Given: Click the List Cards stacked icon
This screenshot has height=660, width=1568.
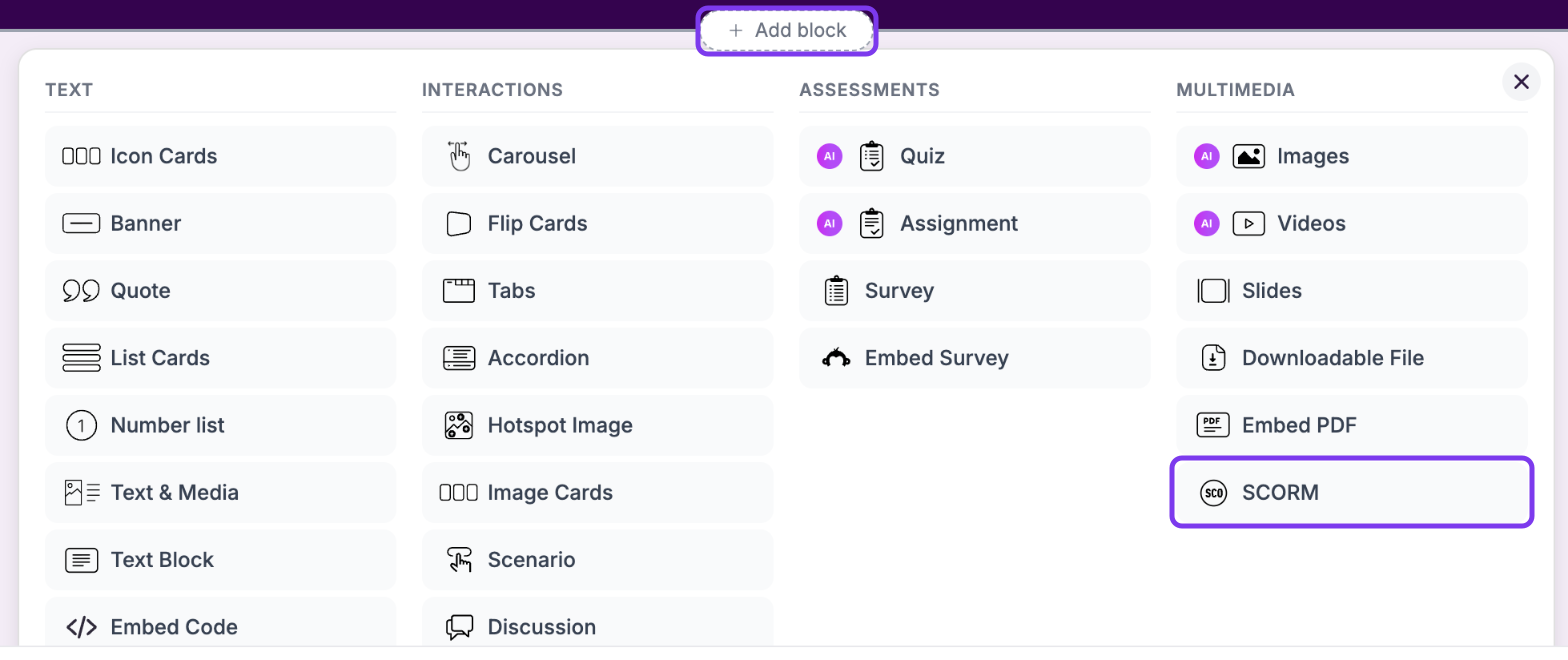Looking at the screenshot, I should pos(81,358).
